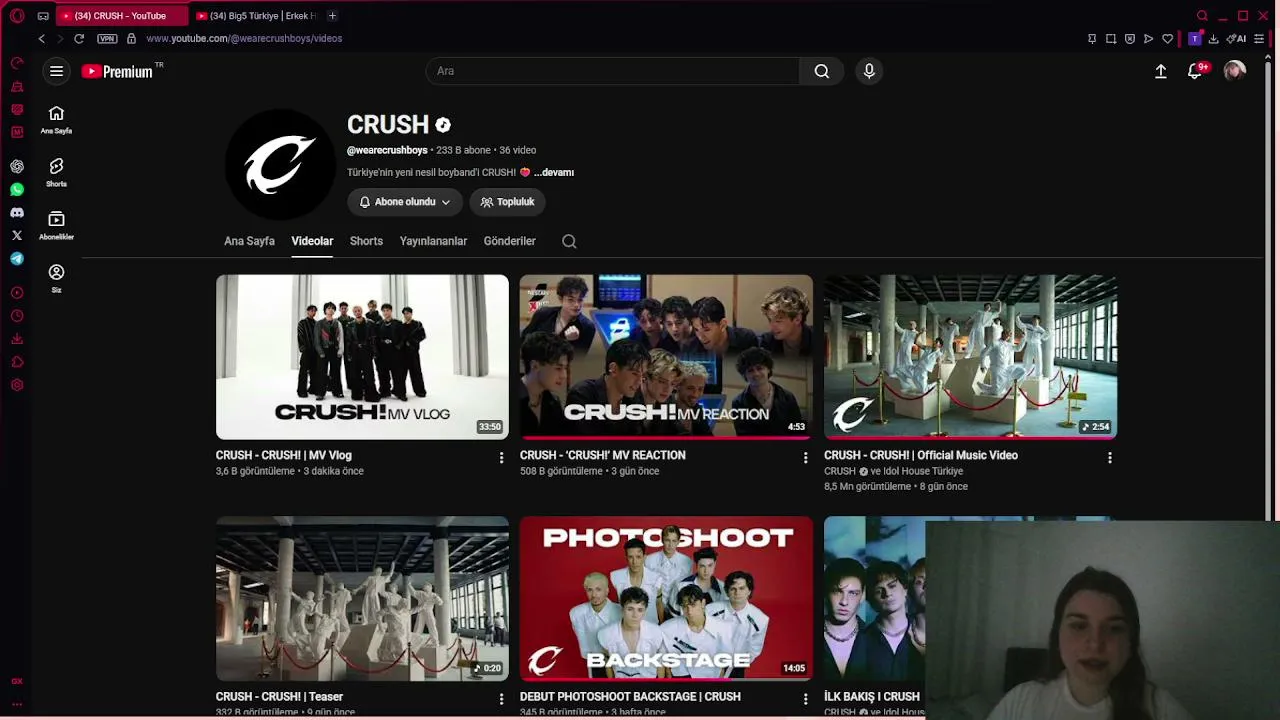Expand channel description with ...devamı

click(x=554, y=172)
